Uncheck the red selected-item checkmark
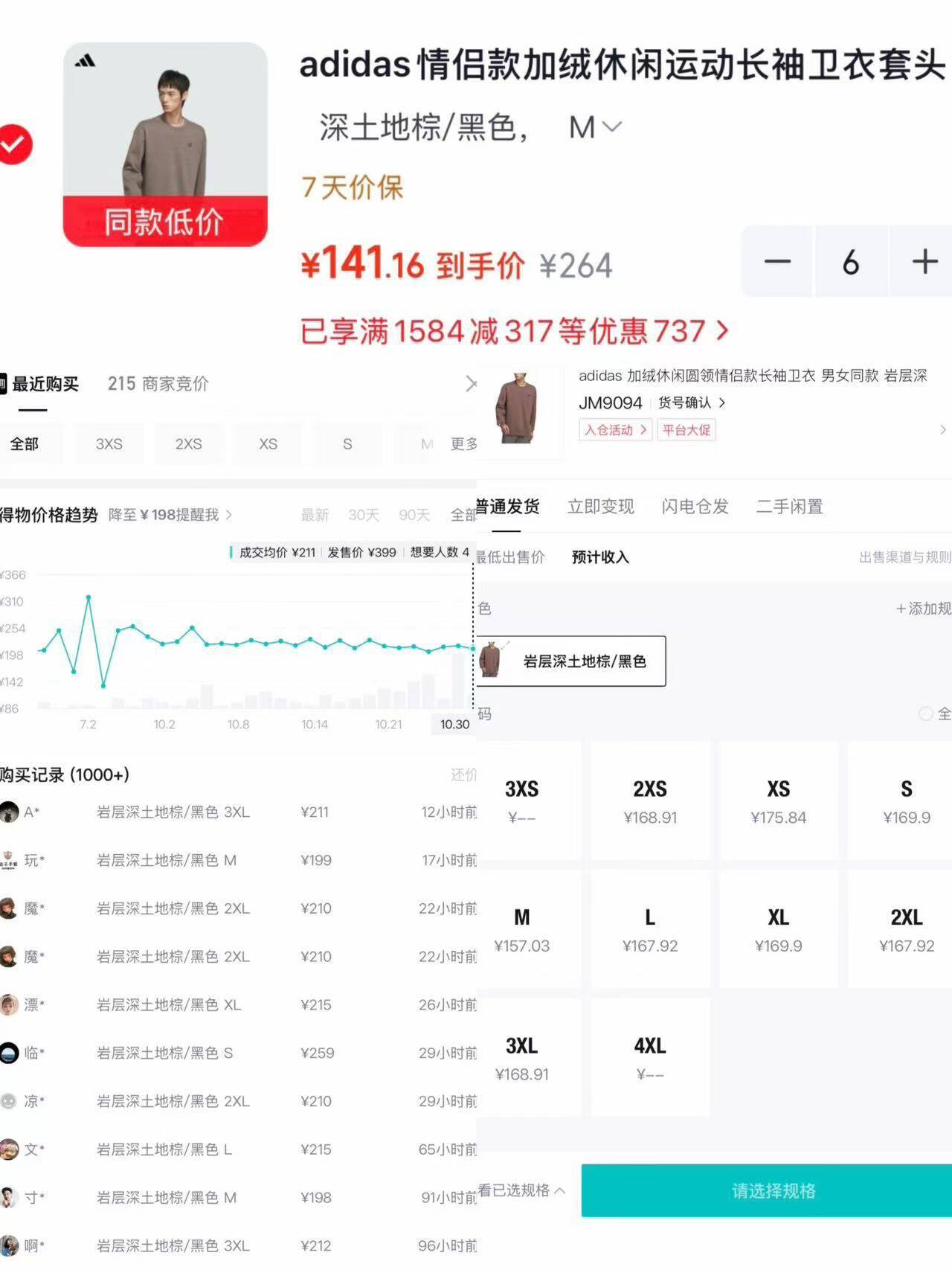 (15, 144)
